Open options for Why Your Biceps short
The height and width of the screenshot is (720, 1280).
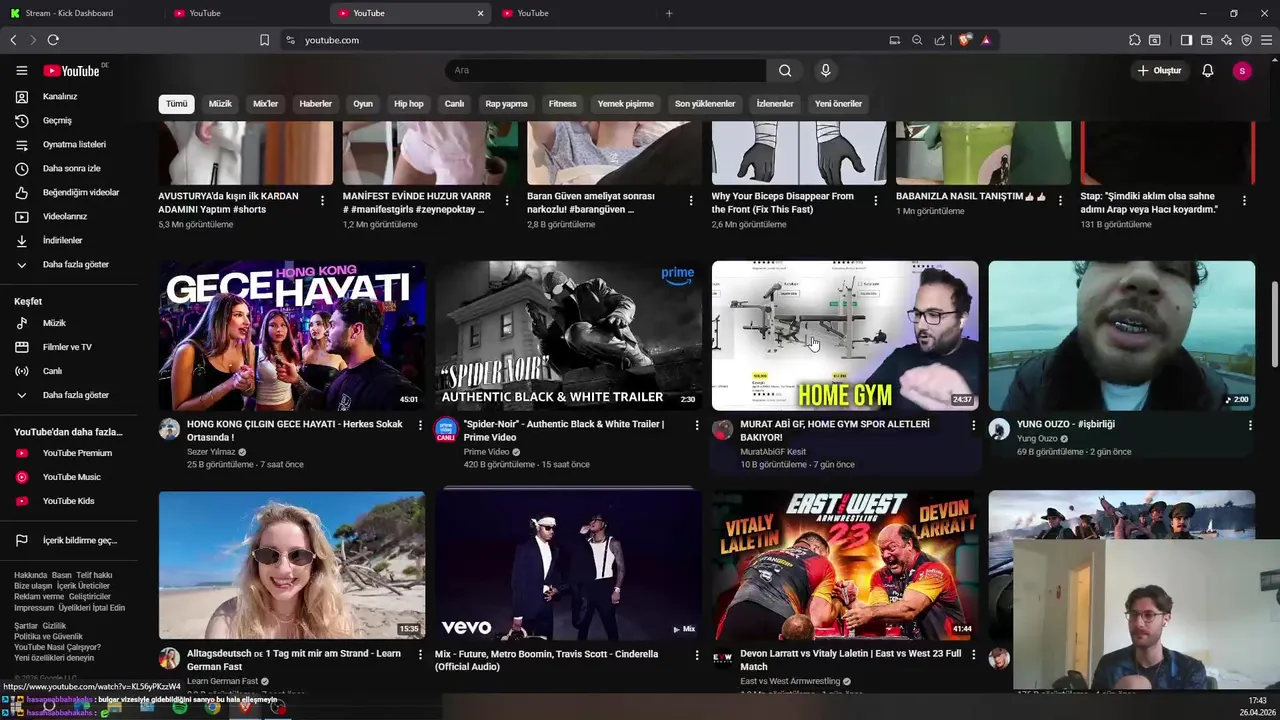click(x=876, y=201)
